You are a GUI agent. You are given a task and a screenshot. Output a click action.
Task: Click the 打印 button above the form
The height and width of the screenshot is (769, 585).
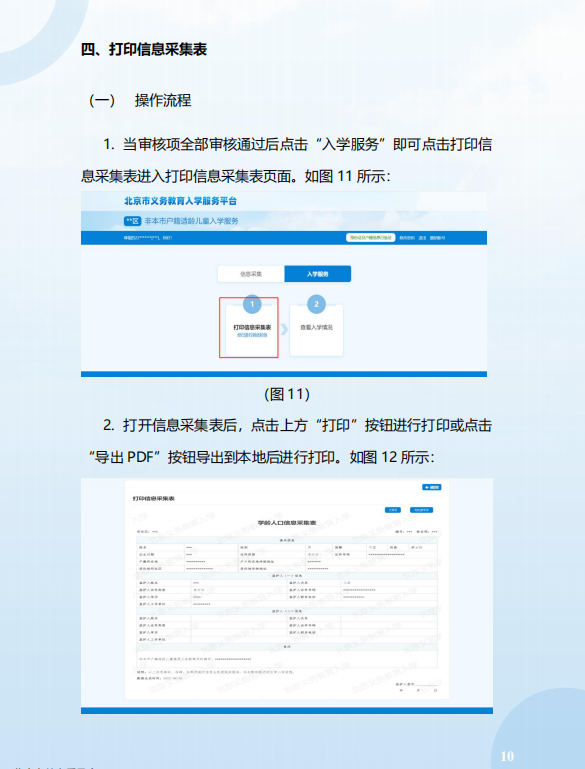[393, 510]
